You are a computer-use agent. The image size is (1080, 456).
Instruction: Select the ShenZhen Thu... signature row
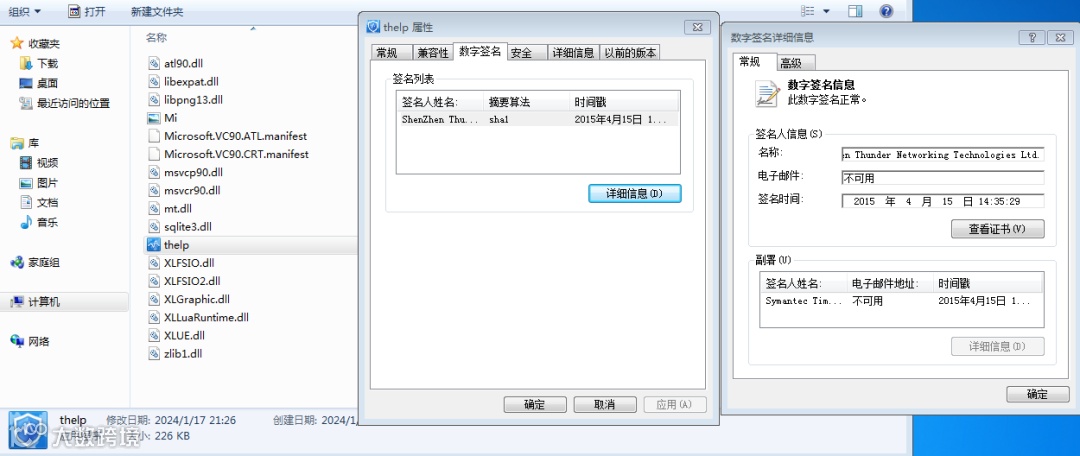pyautogui.click(x=538, y=119)
